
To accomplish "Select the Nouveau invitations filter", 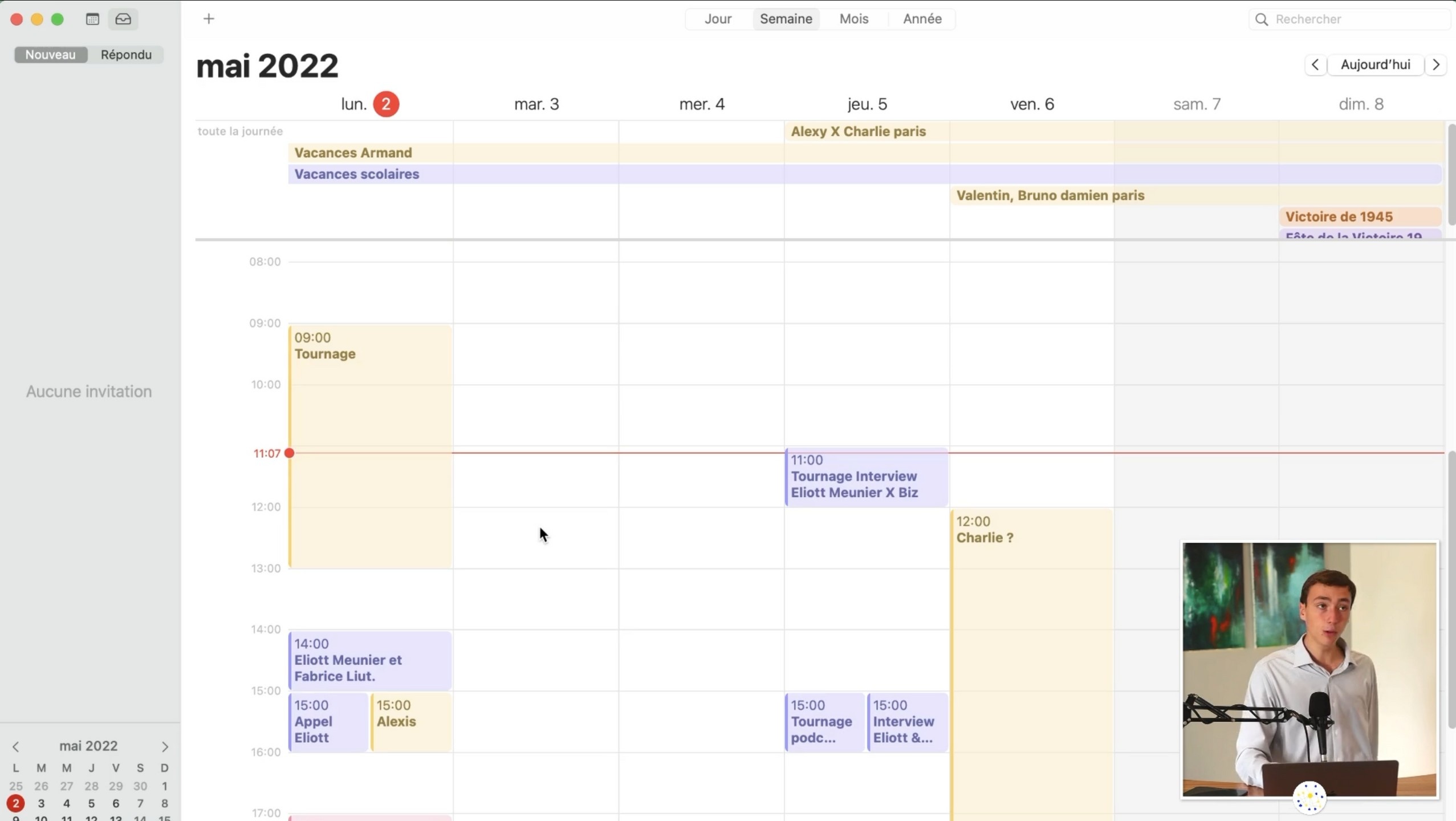I will tap(50, 55).
